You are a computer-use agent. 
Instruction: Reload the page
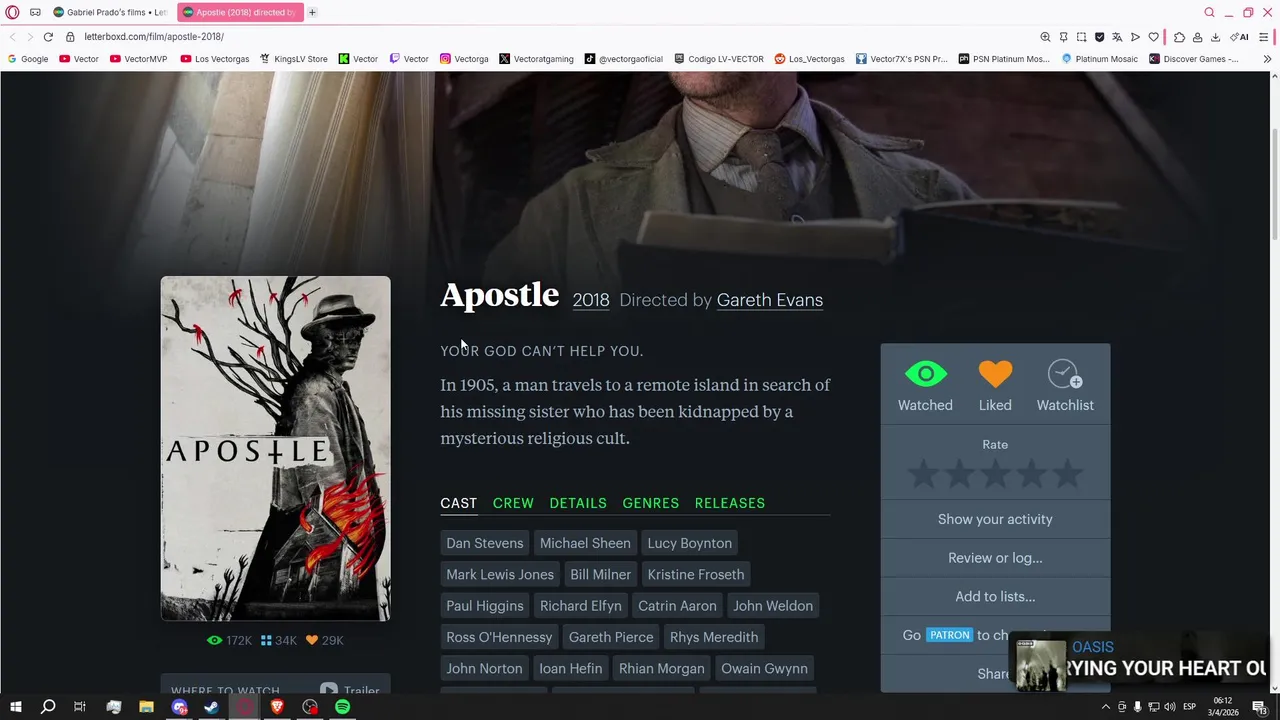point(48,37)
